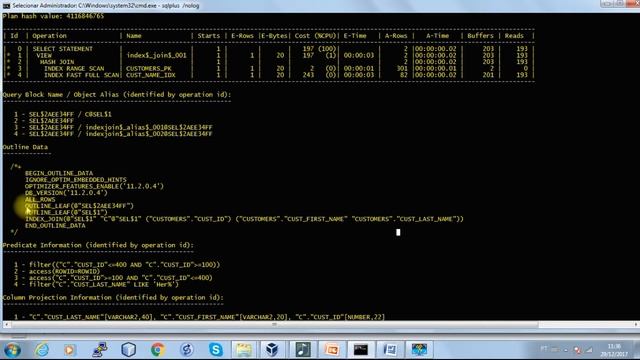Launch Google Chrome from the taskbar
The width and height of the screenshot is (640, 360).
tap(158, 350)
